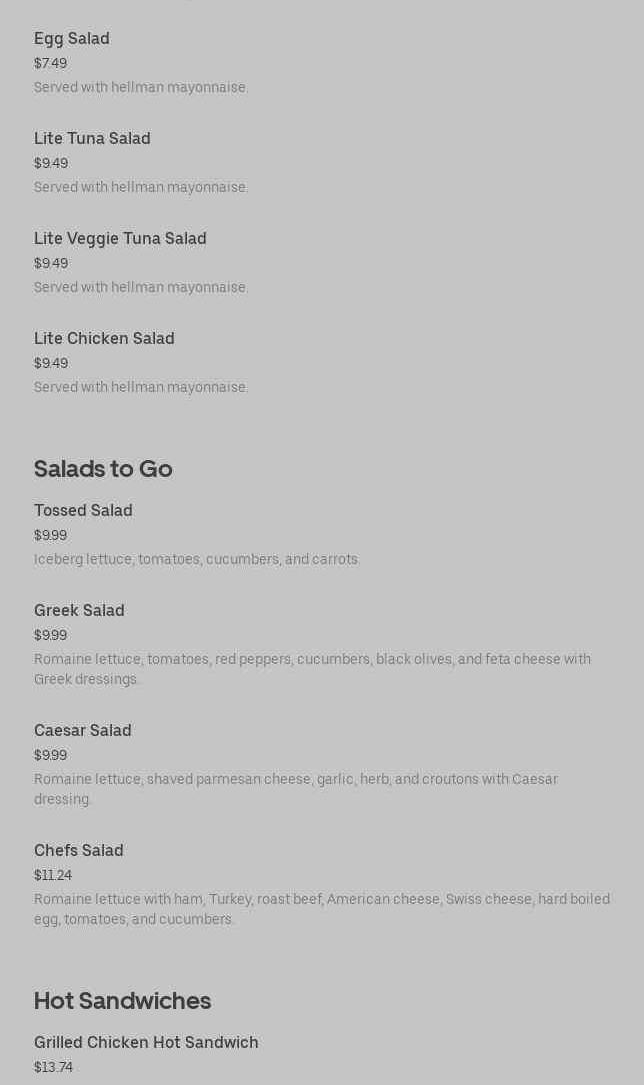This screenshot has height=1085, width=644.
Task: Choose the Caesar Salad item
Action: [83, 730]
